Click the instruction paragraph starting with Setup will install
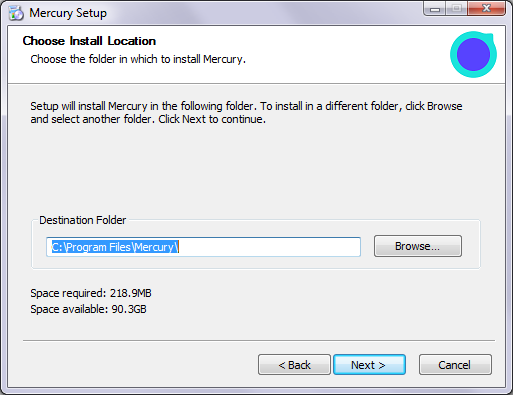Image resolution: width=513 pixels, height=395 pixels. coord(246,112)
